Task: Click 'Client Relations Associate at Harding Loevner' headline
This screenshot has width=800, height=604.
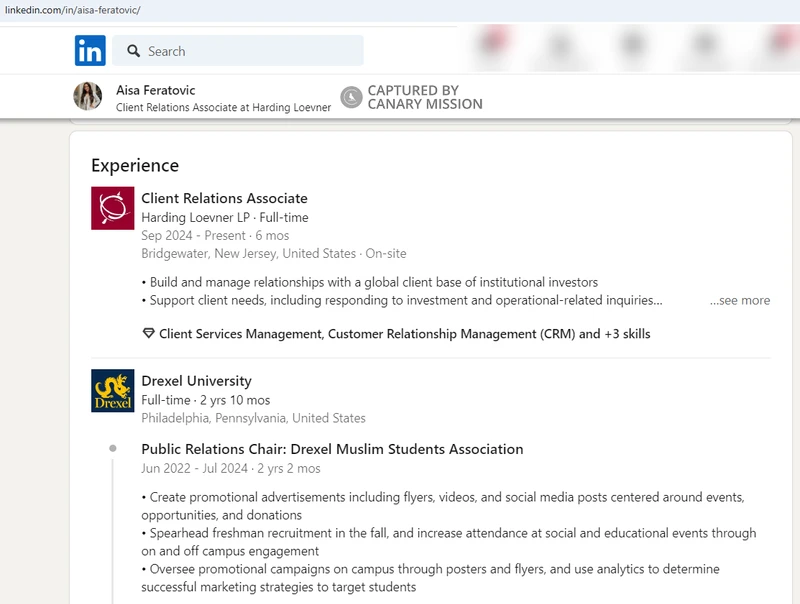Action: pyautogui.click(x=223, y=107)
